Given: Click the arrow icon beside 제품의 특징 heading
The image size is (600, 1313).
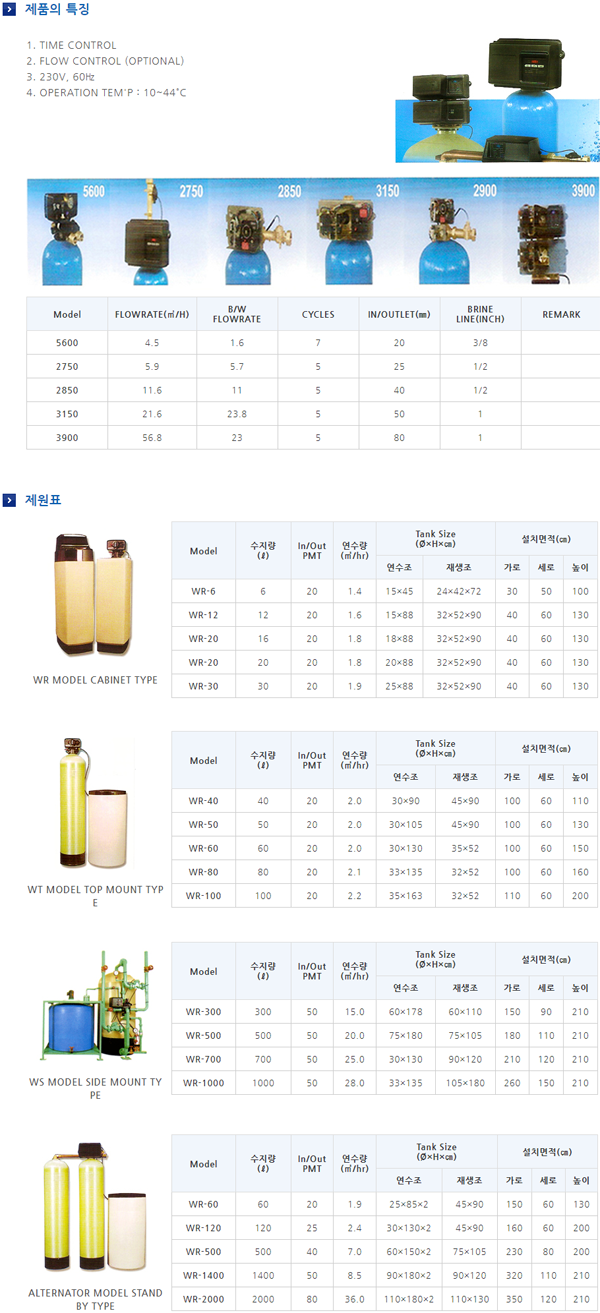Looking at the screenshot, I should tap(9, 10).
